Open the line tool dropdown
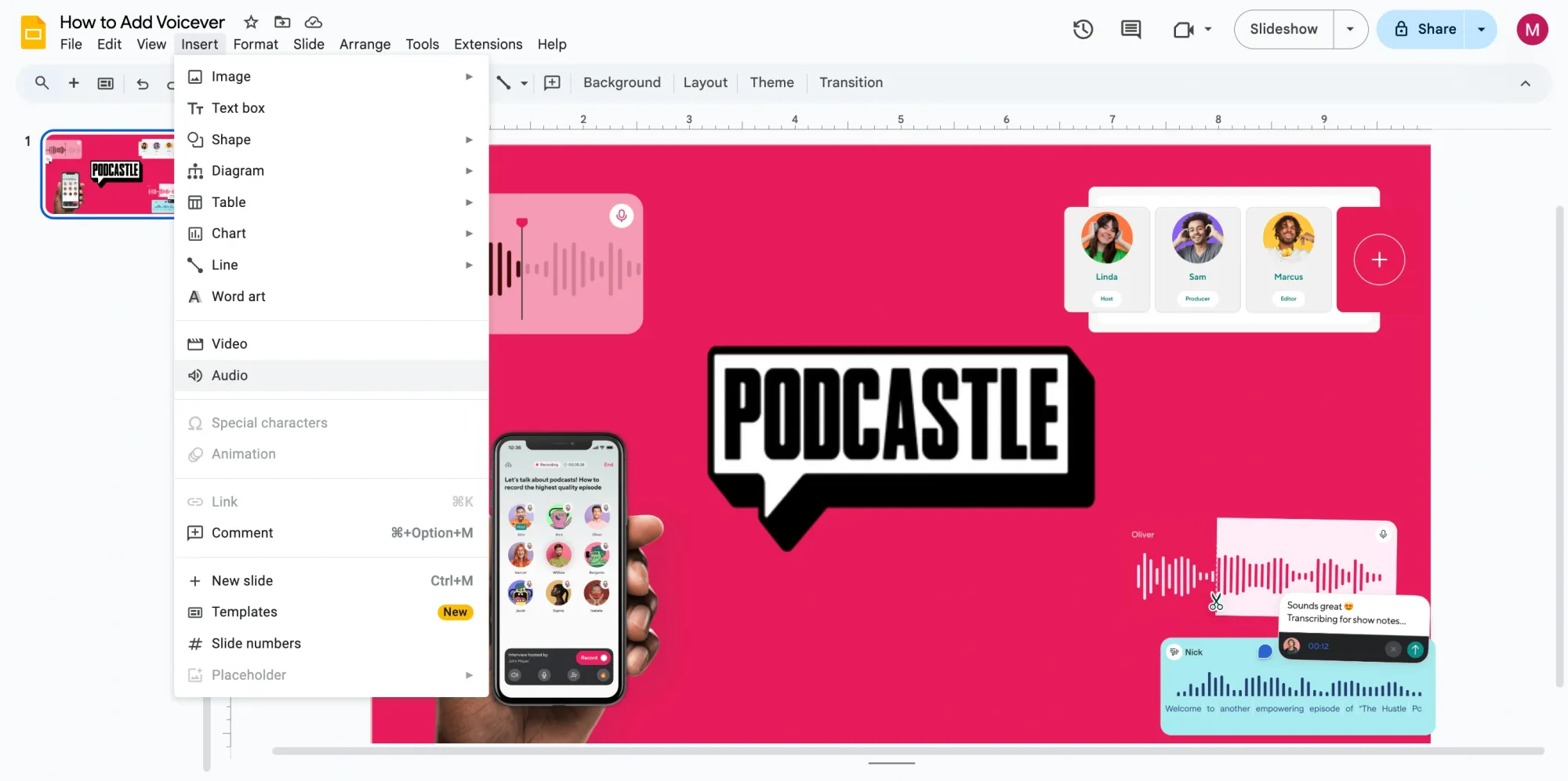 [x=524, y=82]
